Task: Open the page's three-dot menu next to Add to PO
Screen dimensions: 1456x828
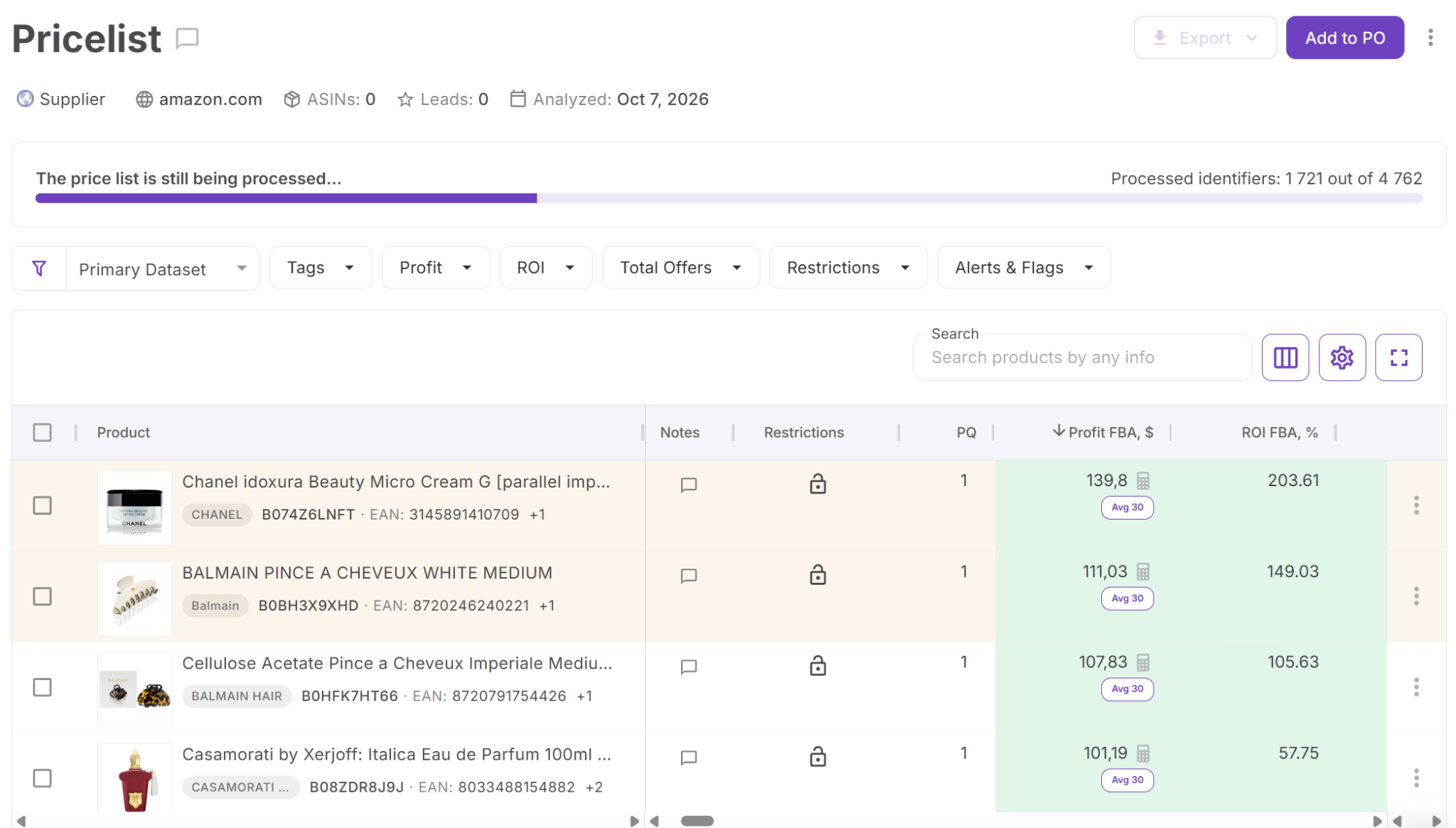Action: [x=1430, y=38]
